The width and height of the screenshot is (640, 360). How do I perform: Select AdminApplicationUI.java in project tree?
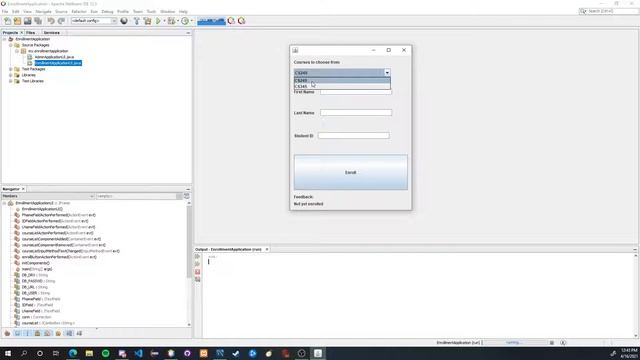[54, 57]
